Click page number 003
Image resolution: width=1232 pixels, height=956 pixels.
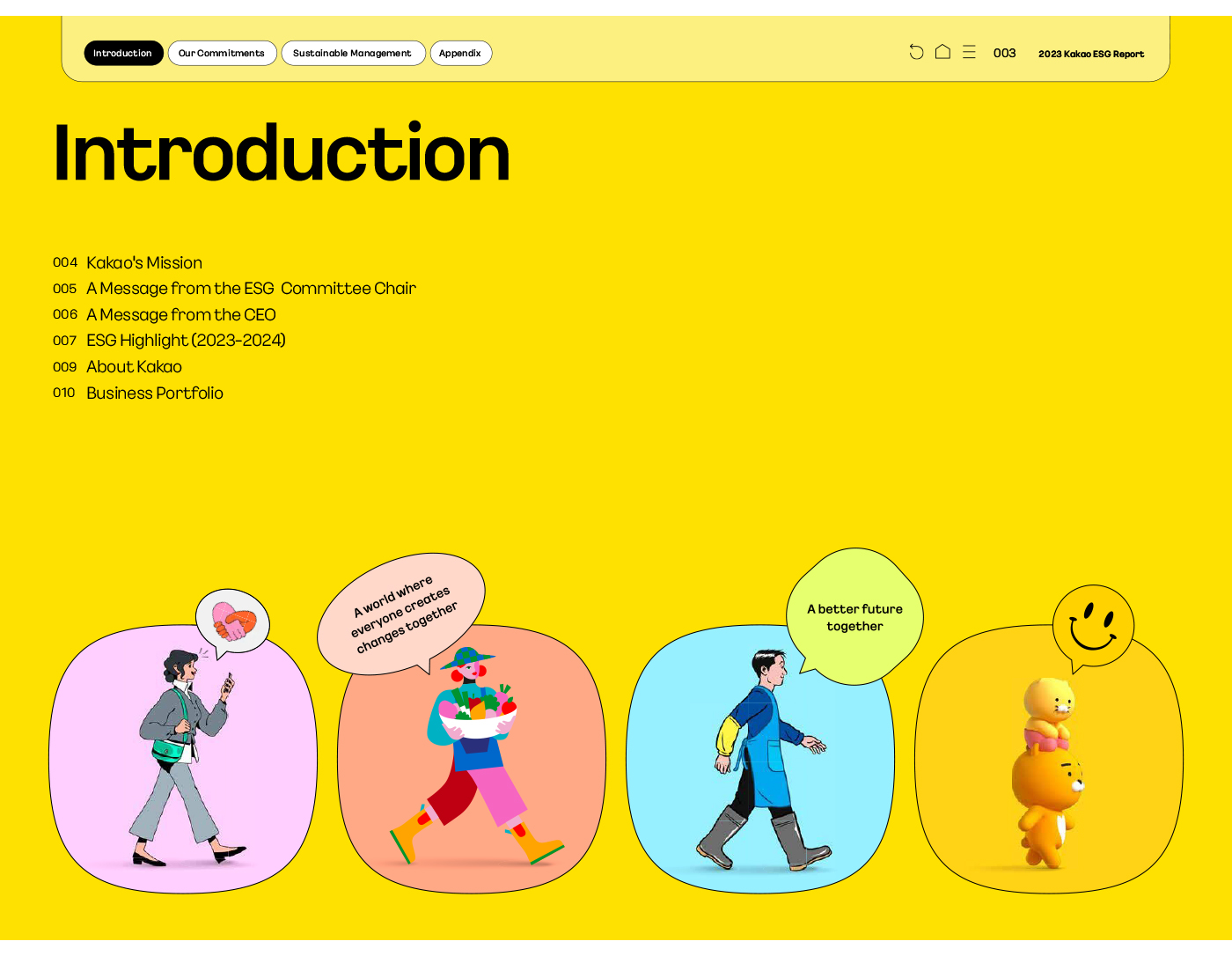pos(1004,53)
